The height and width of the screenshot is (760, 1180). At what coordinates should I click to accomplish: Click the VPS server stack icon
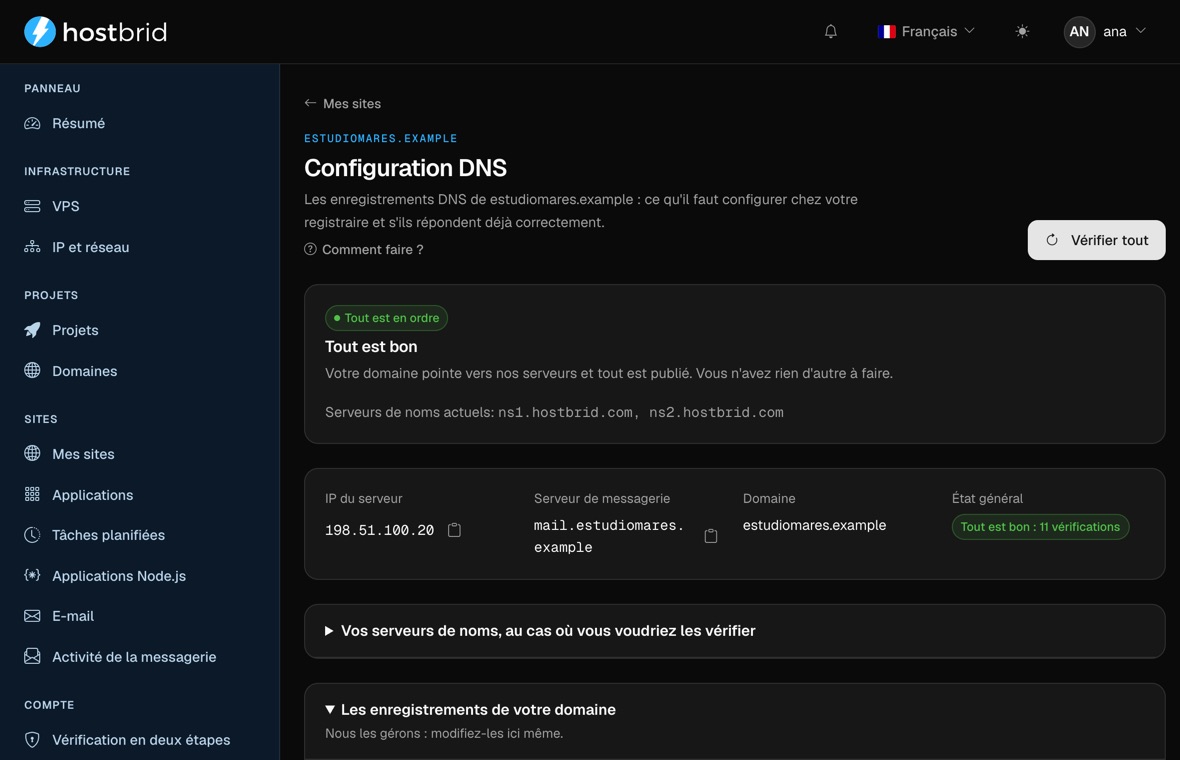coord(32,206)
